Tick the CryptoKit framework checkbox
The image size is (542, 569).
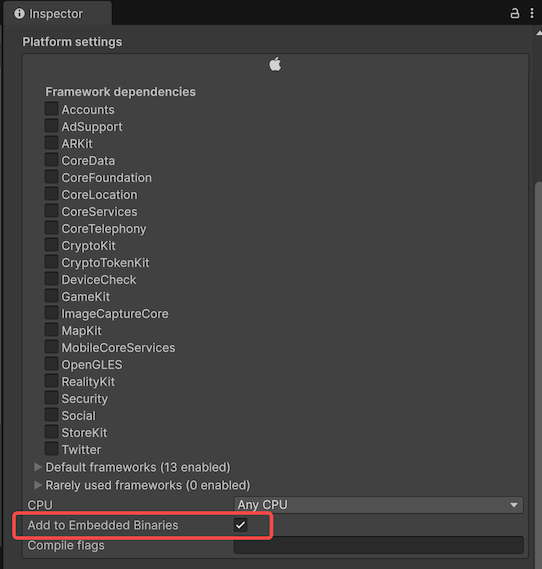[x=52, y=245]
